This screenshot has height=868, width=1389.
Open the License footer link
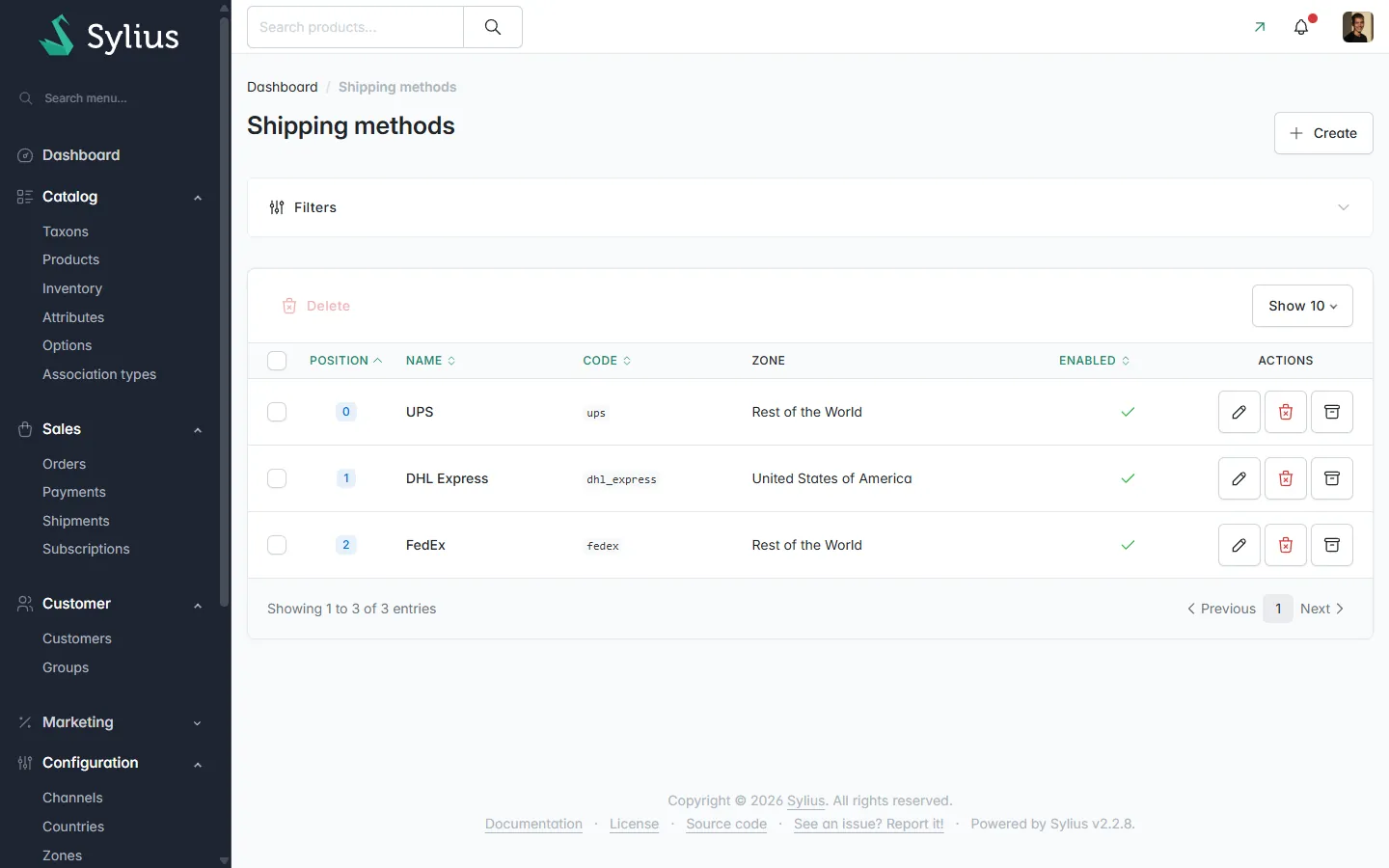pos(634,824)
